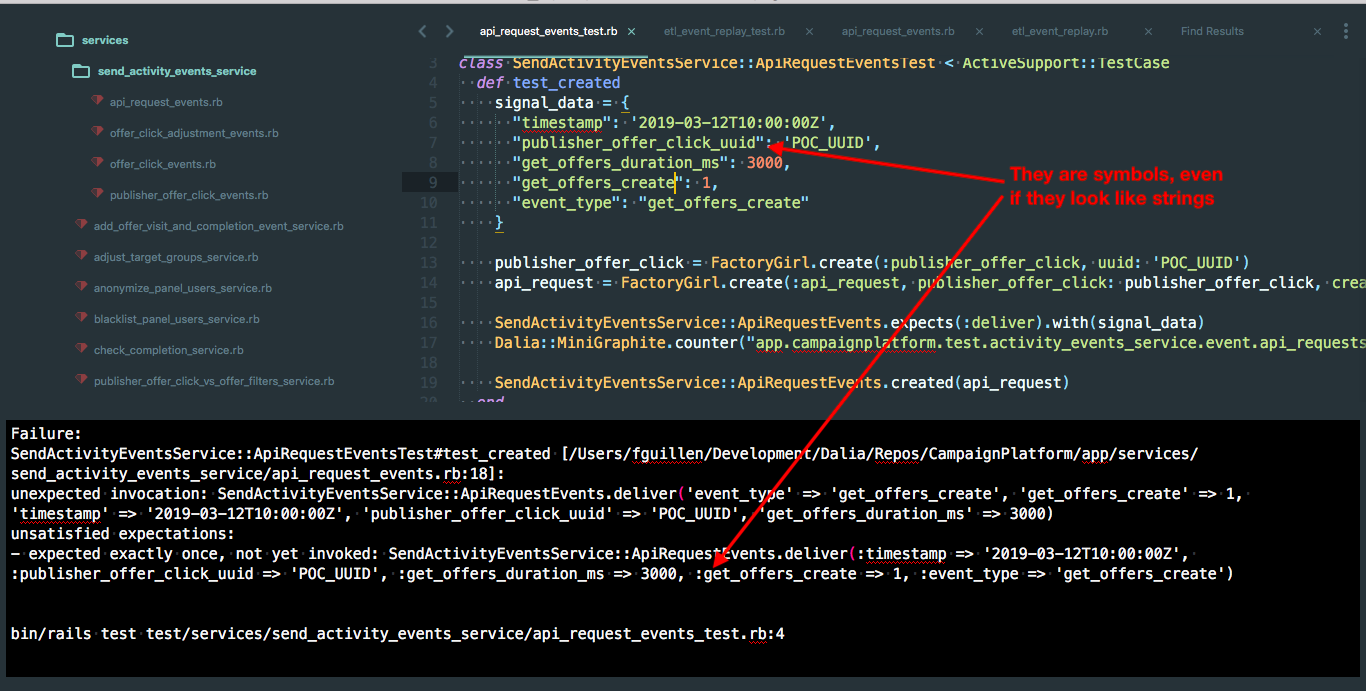The image size is (1366, 691).
Task: Select the ruby icon beside anonymize_panel_users_service.rb
Action: coord(81,287)
